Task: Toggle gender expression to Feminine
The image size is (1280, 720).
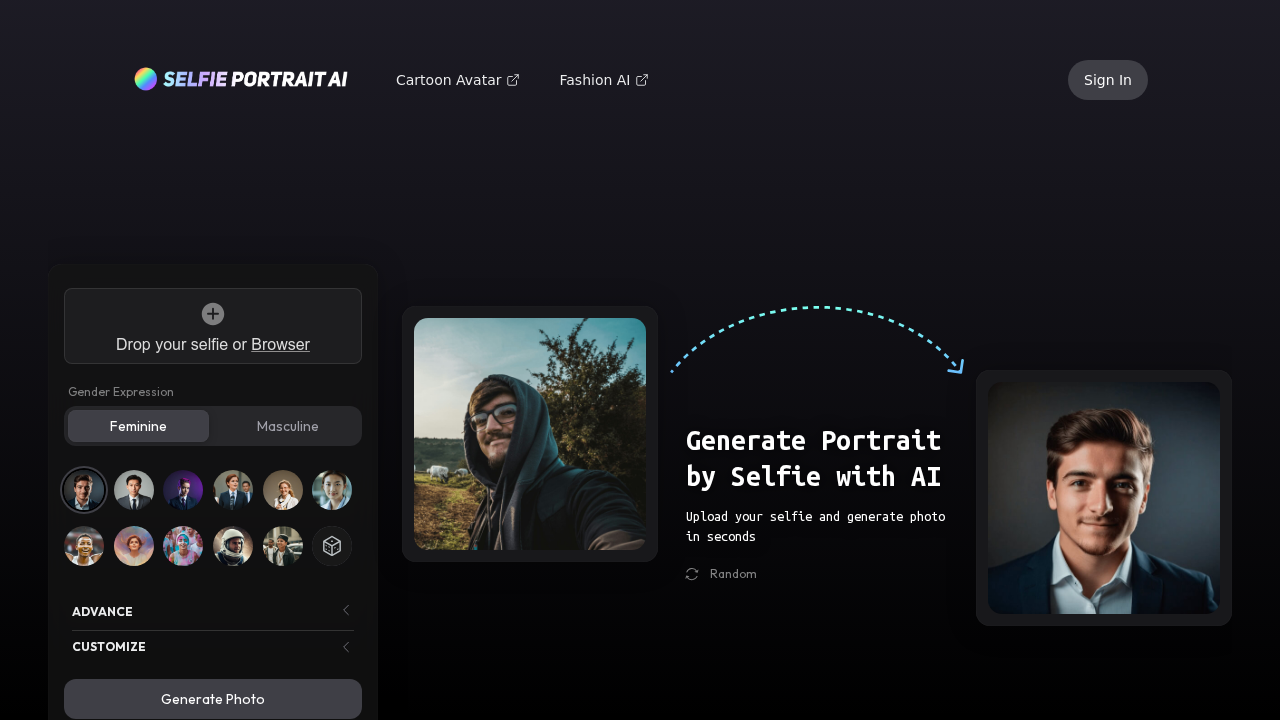Action: 138,425
